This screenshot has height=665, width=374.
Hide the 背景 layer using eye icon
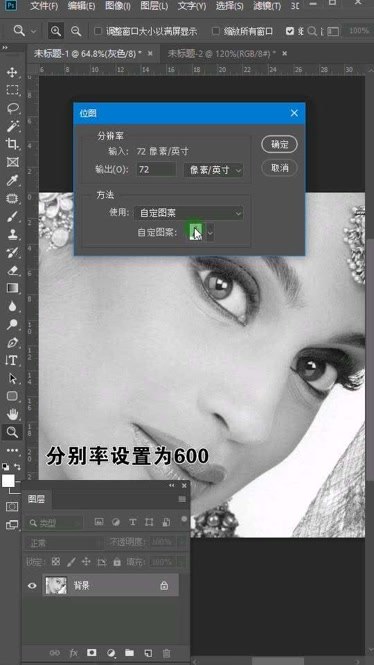[32, 586]
